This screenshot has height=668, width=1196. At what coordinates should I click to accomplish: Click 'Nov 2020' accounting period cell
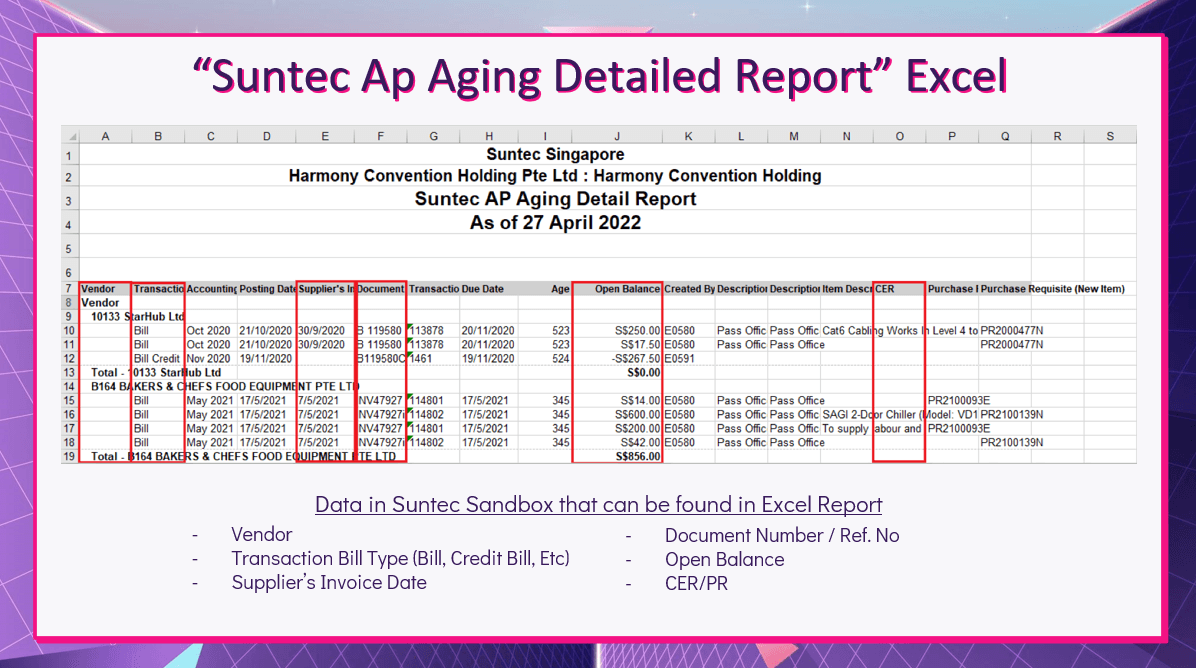pos(208,358)
